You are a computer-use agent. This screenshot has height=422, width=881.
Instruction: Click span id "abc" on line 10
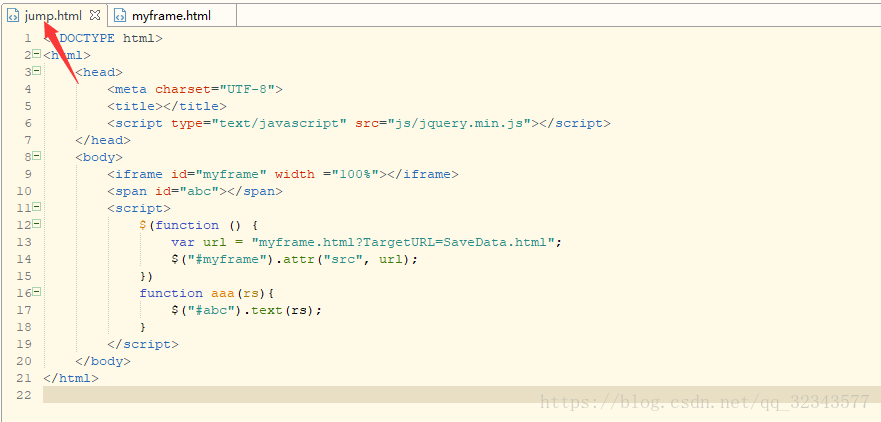195,191
